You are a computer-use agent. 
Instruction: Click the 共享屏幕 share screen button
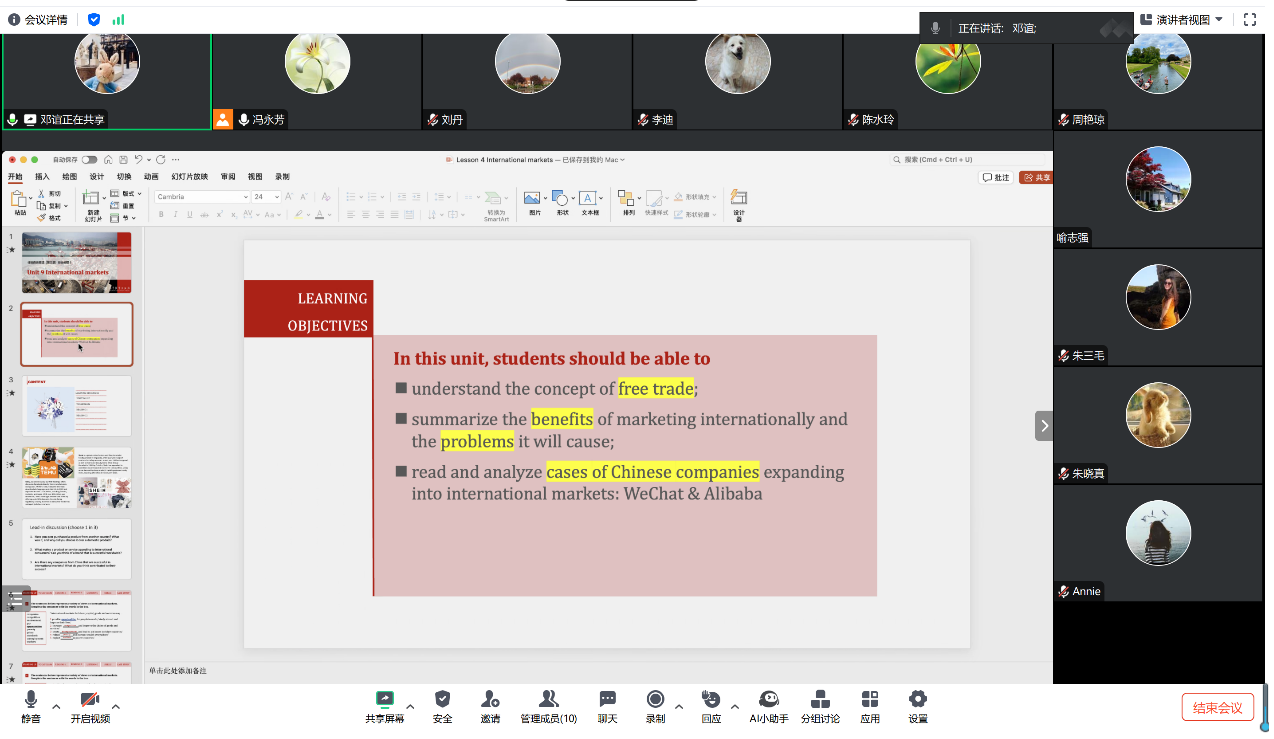tap(384, 706)
